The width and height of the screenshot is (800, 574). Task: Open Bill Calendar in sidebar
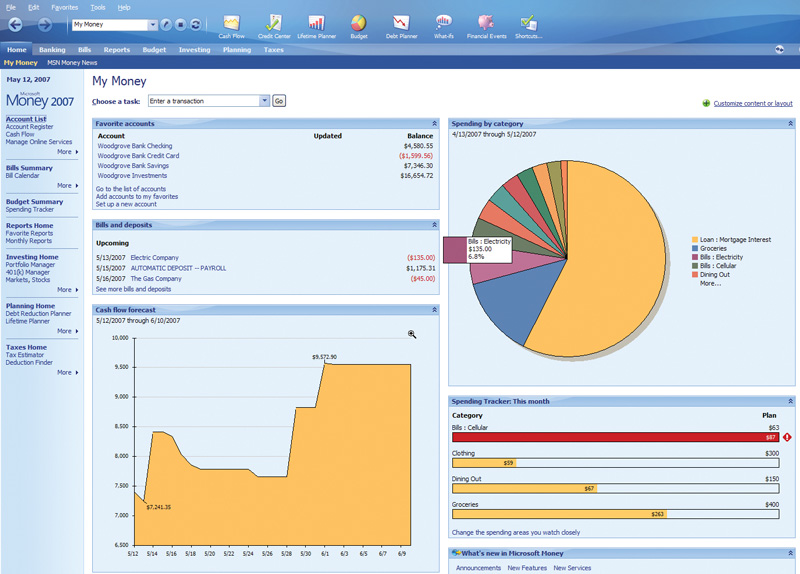[x=22, y=175]
